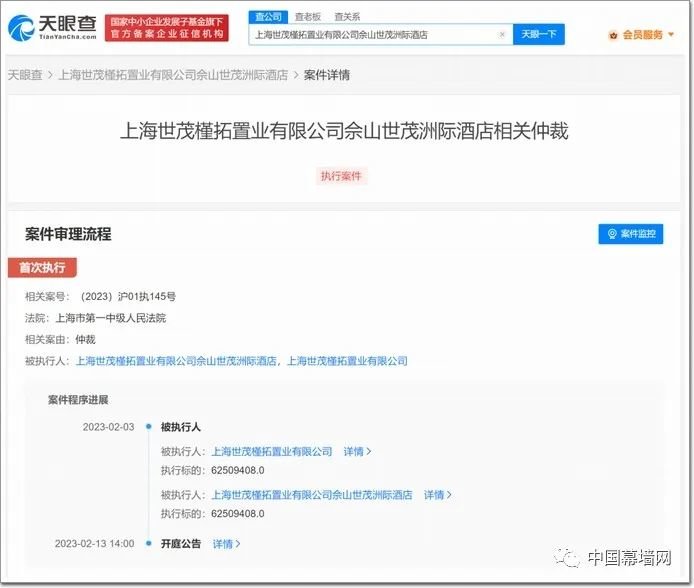The width and height of the screenshot is (694, 588).
Task: Open timeline link 上海世茂槿拓置业有限公司佘山世茂洲际酒店
Action: tap(312, 495)
